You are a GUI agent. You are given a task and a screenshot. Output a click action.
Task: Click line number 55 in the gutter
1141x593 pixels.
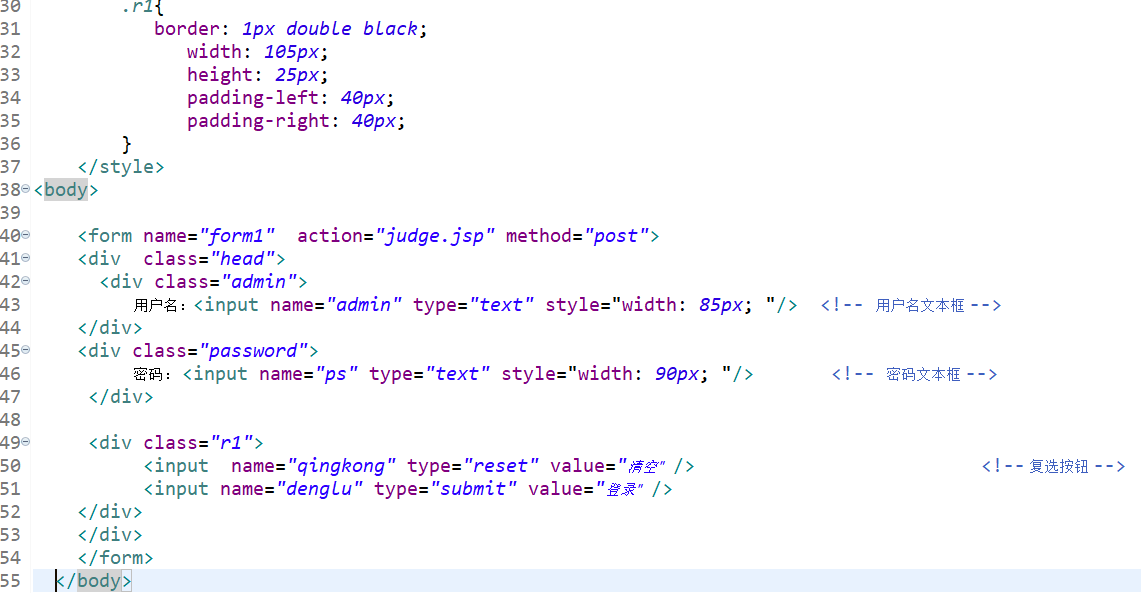pos(10,581)
